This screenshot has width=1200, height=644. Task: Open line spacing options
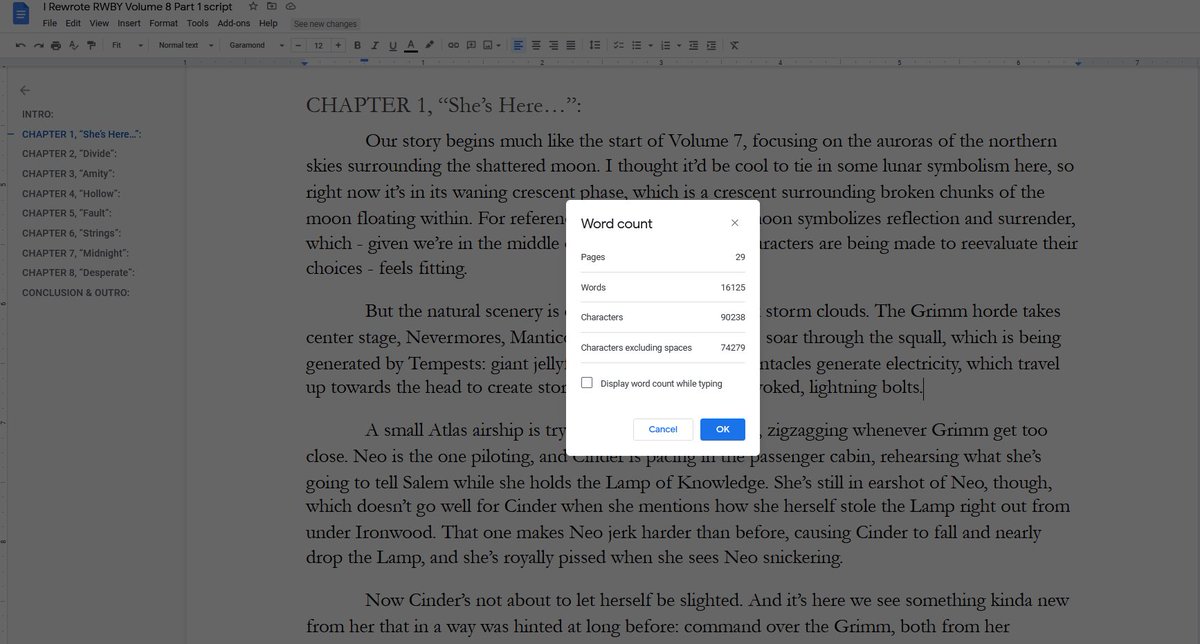point(595,45)
